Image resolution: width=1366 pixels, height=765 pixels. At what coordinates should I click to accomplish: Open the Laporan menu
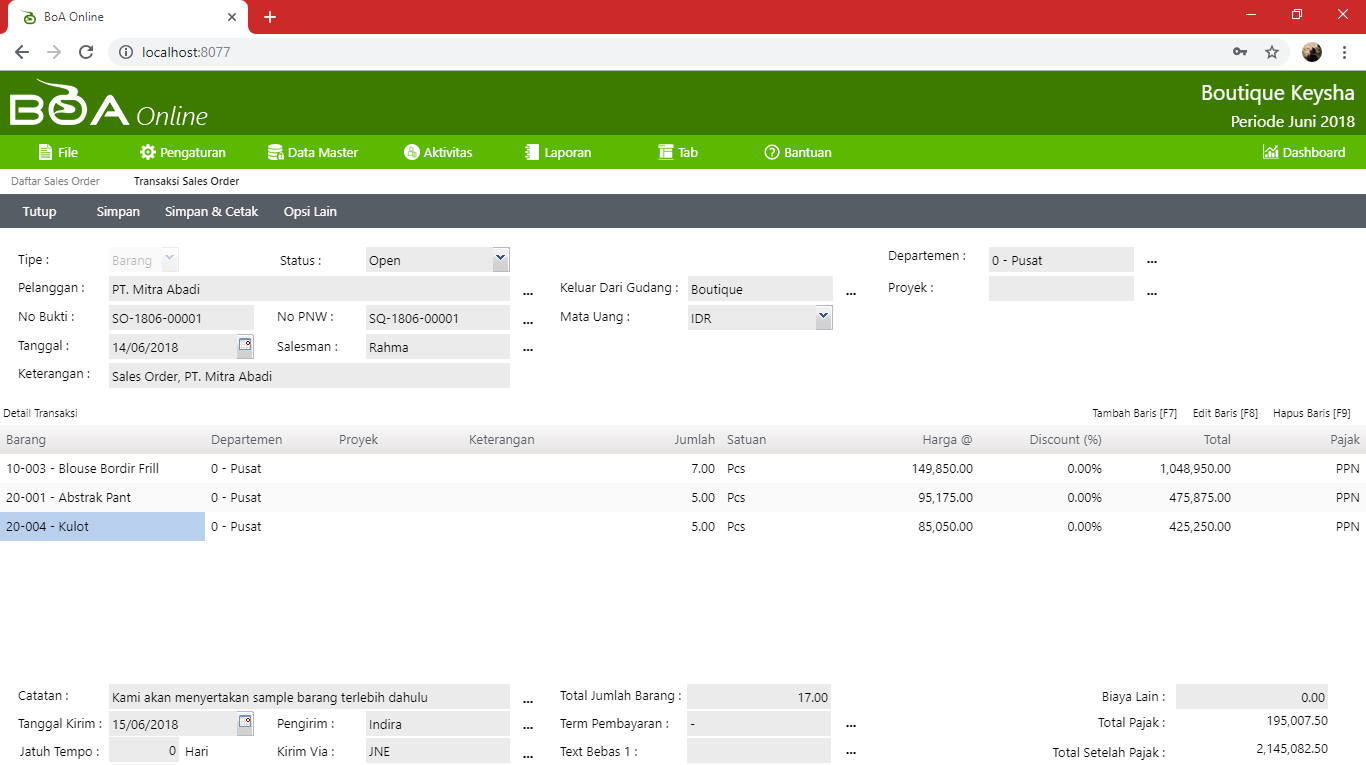pyautogui.click(x=558, y=152)
